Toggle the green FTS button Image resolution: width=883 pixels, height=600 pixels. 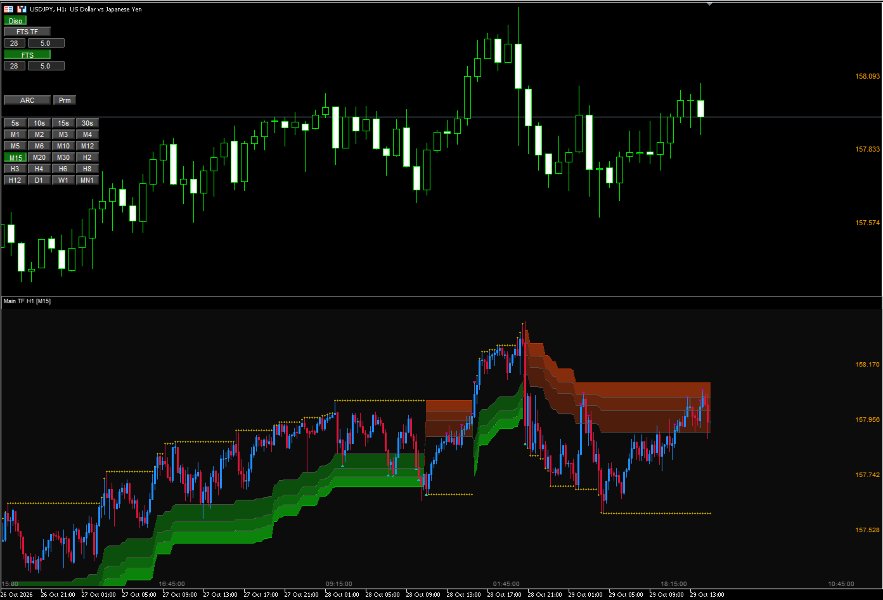tap(27, 55)
